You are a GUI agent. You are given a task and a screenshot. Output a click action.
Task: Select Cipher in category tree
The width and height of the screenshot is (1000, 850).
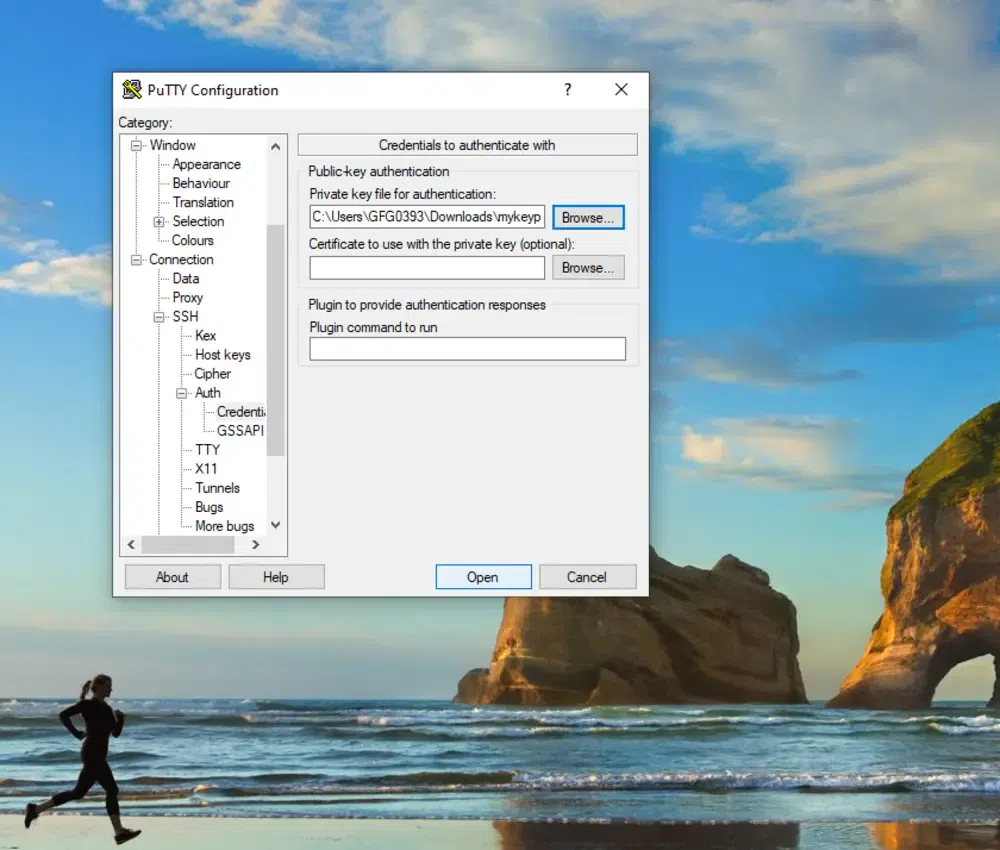(x=212, y=374)
